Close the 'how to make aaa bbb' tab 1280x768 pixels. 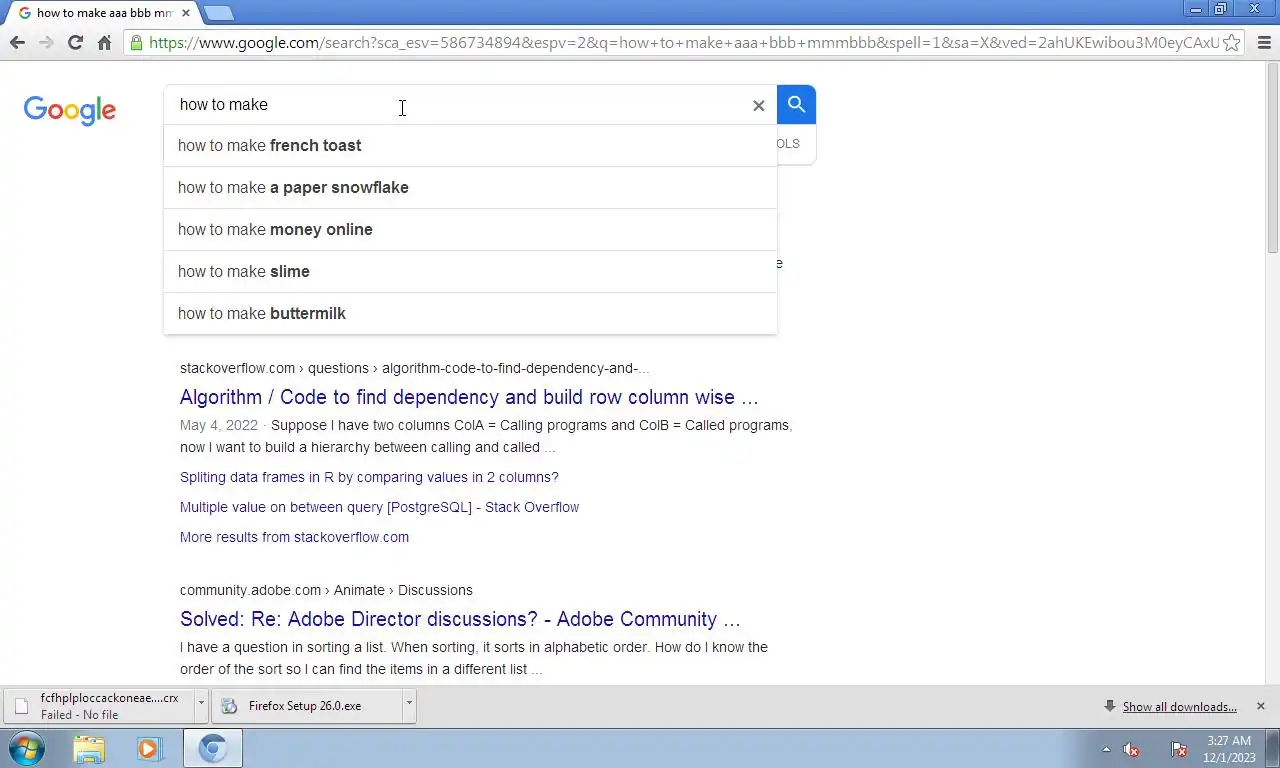tap(185, 13)
